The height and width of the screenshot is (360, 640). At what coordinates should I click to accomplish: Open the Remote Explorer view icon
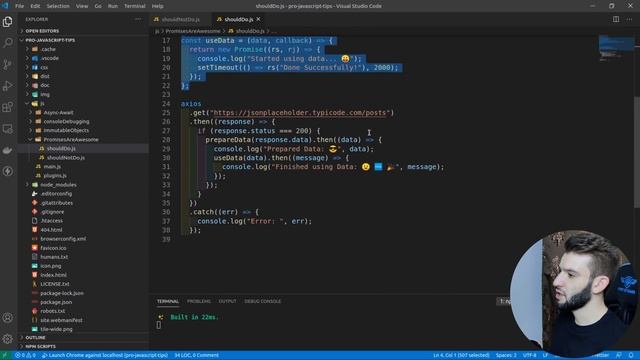(8, 129)
